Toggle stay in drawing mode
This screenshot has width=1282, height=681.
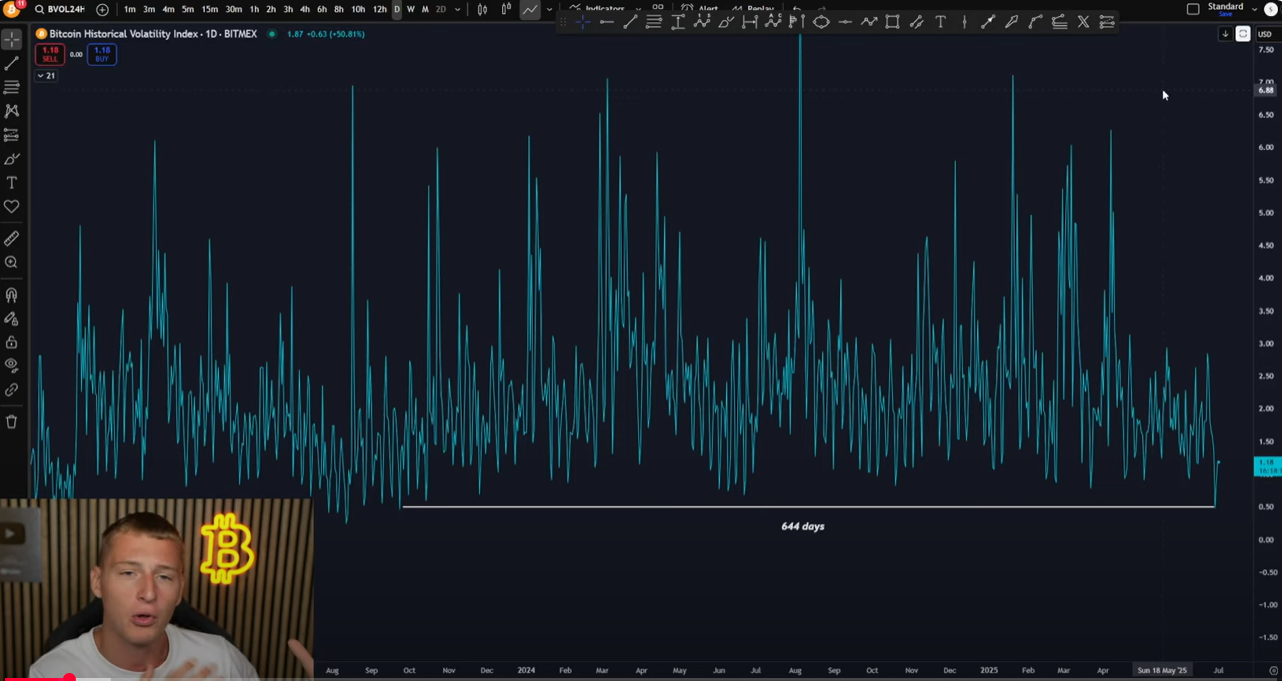click(12, 319)
